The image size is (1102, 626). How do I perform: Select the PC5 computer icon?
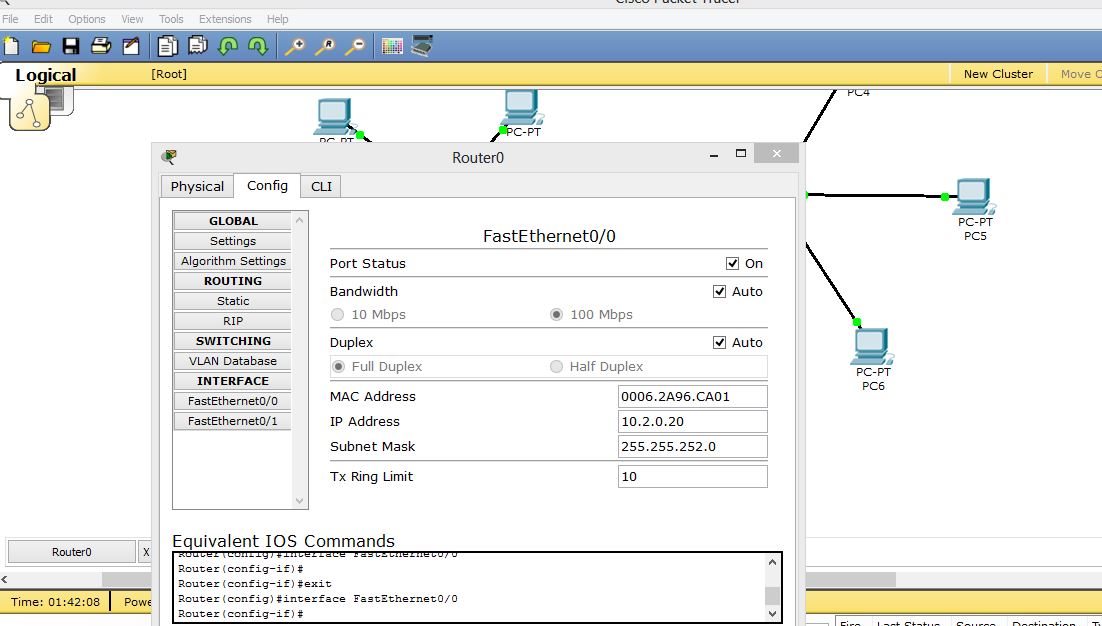[973, 196]
